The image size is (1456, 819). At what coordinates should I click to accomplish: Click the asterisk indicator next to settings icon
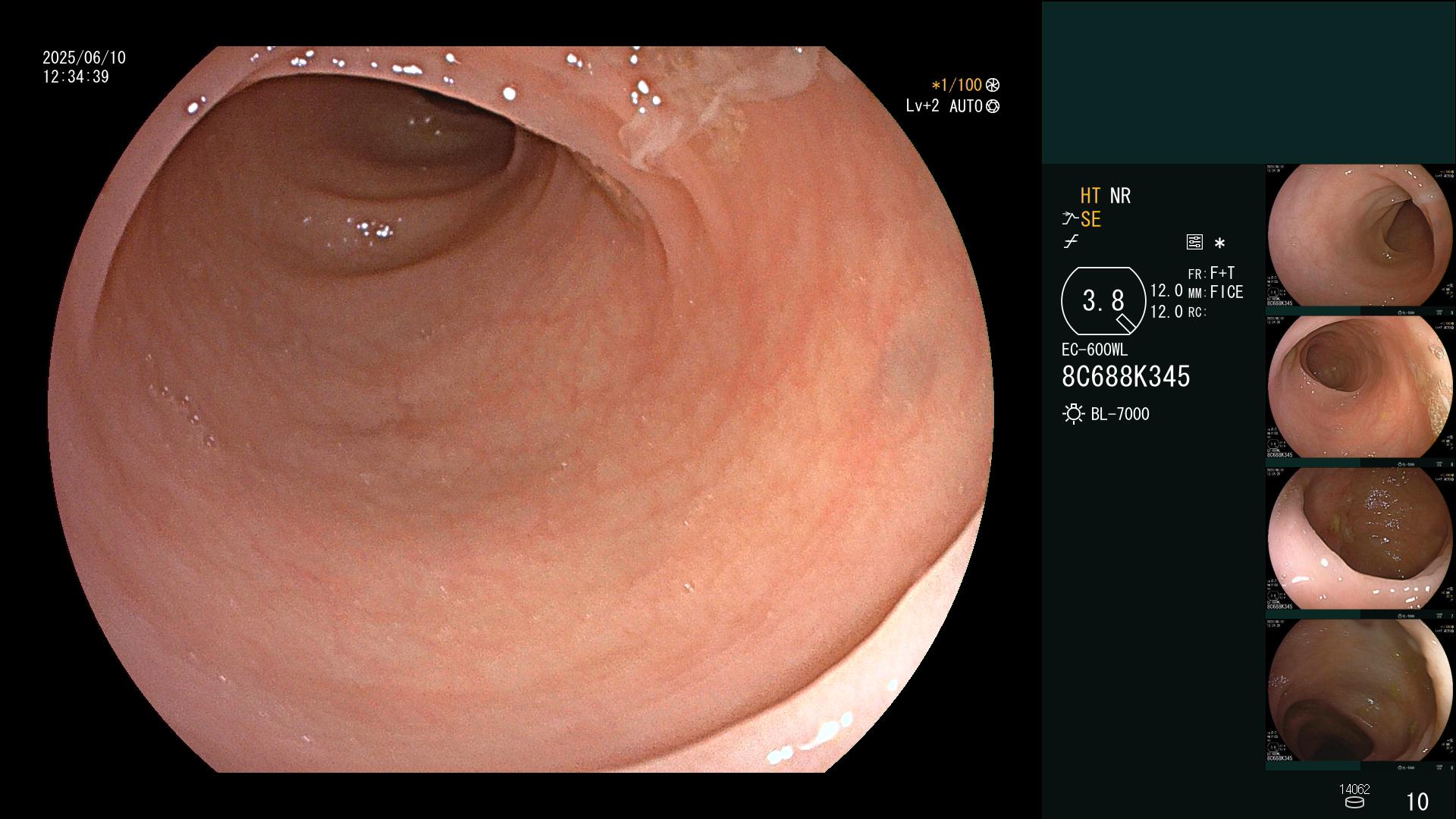tap(1219, 243)
